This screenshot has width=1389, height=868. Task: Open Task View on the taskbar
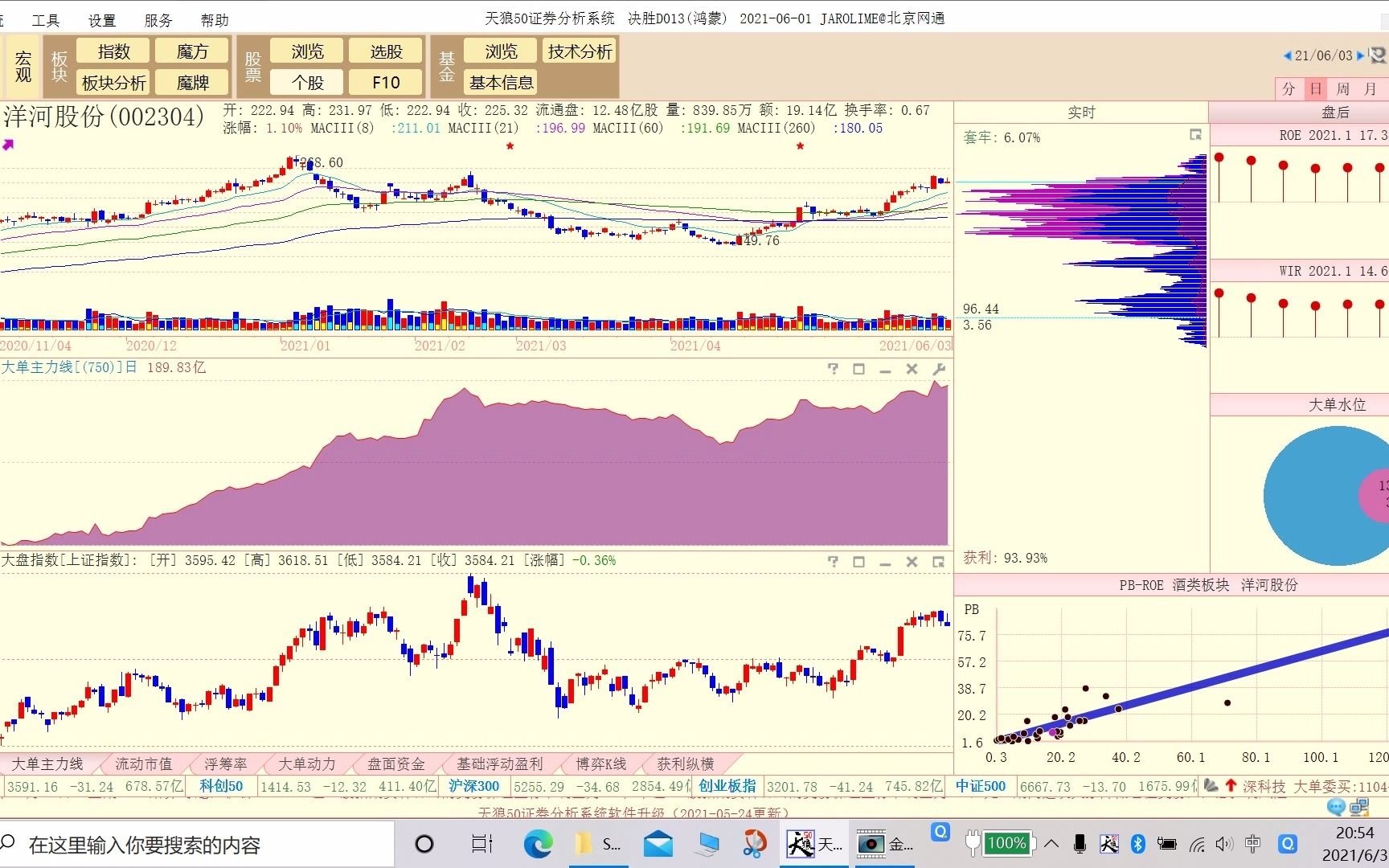481,844
